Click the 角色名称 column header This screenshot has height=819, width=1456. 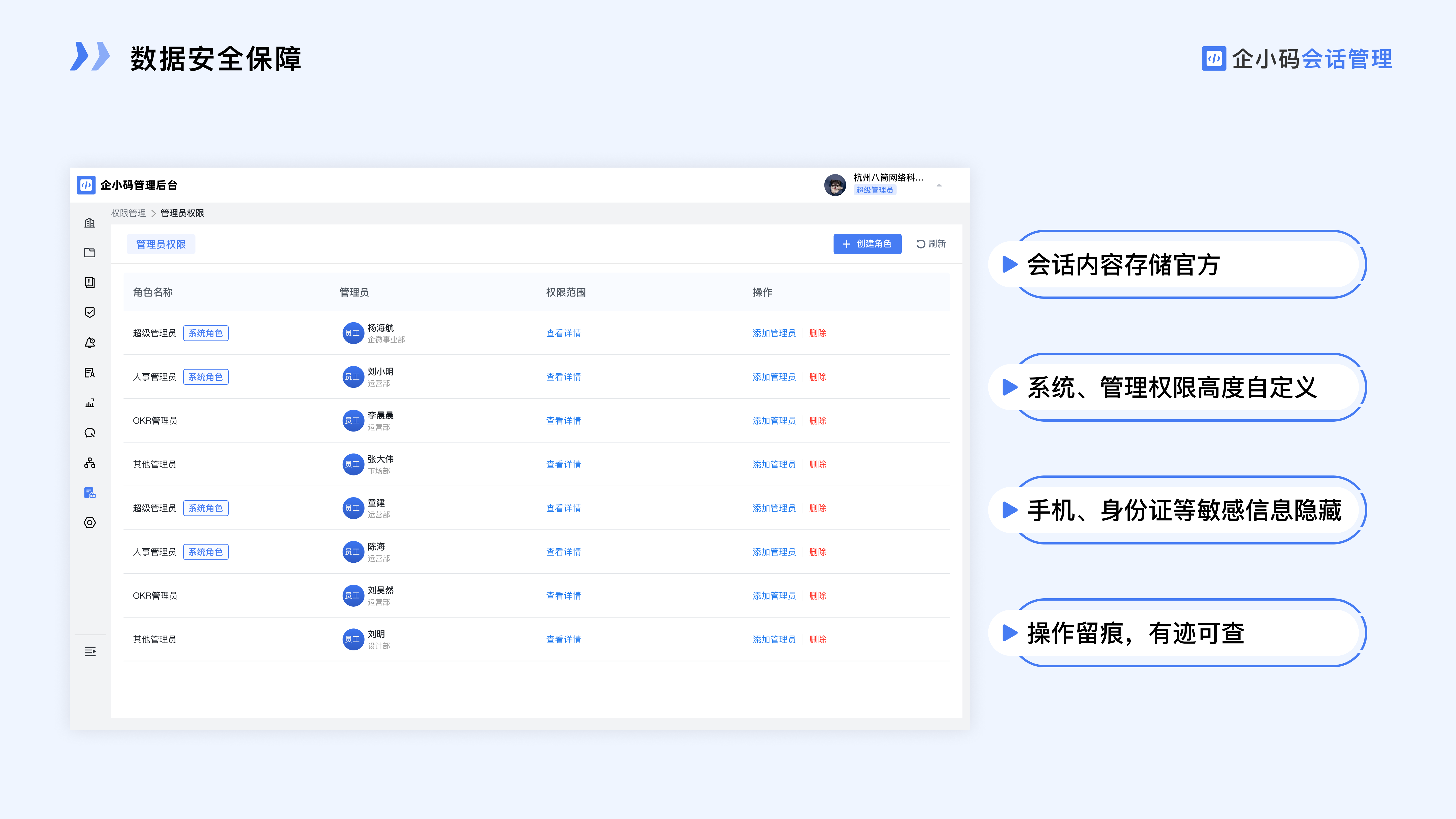(x=153, y=292)
